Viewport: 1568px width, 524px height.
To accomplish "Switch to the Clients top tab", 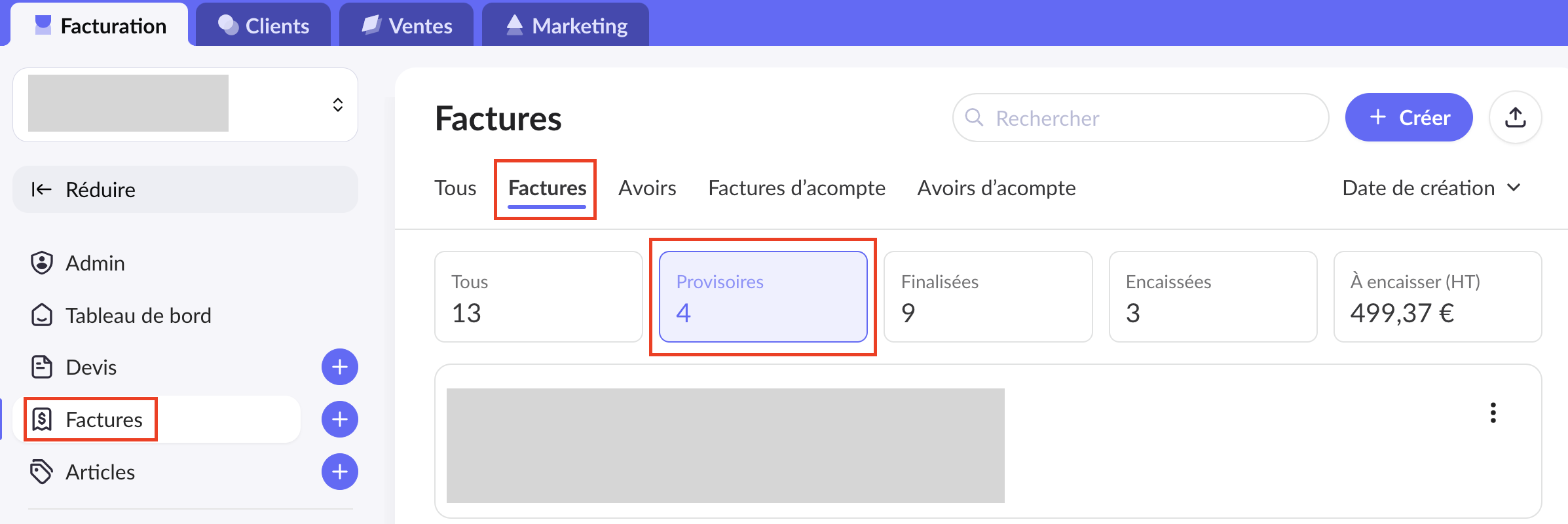I will [263, 26].
